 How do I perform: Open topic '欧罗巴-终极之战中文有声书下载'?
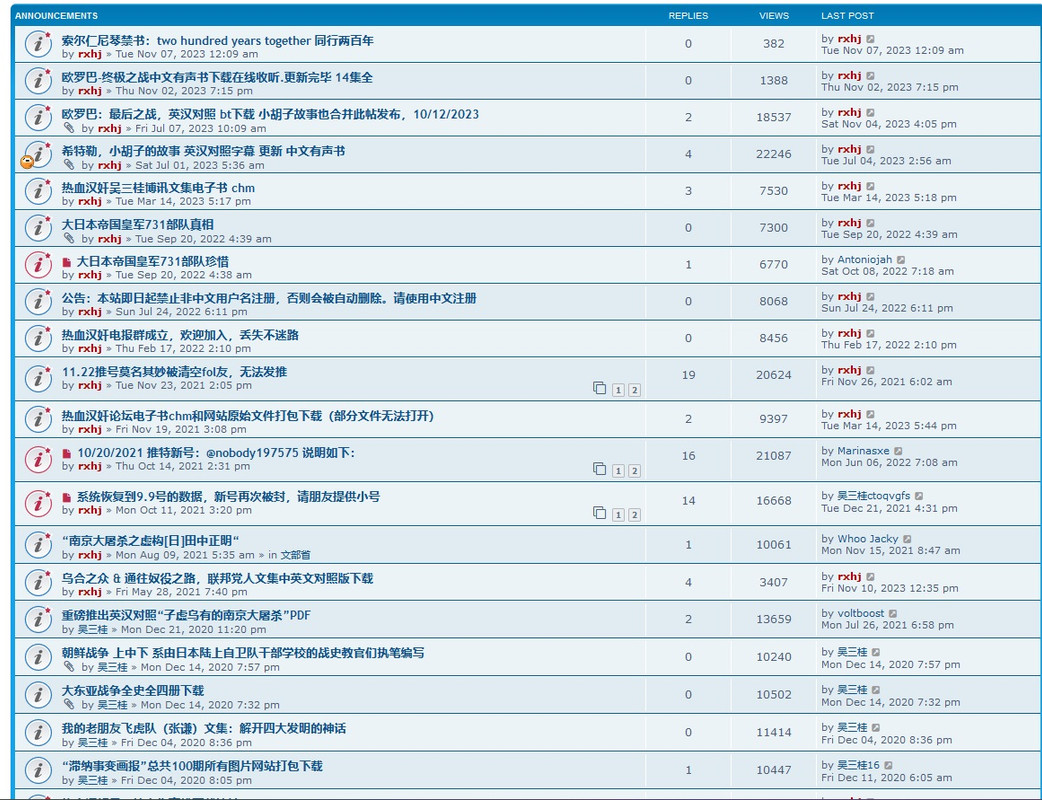[217, 77]
